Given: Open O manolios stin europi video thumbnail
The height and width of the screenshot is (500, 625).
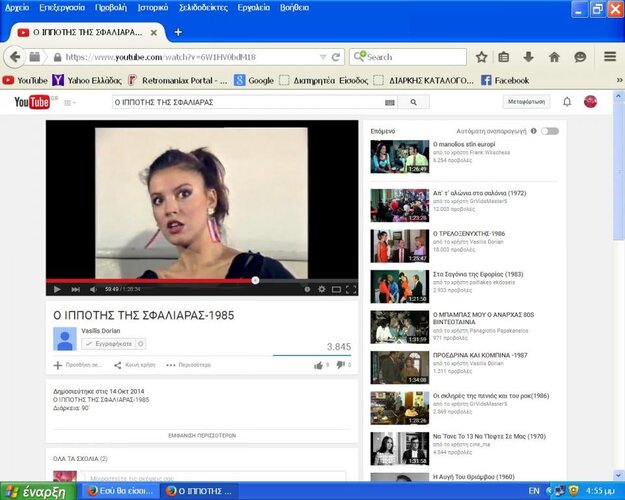Looking at the screenshot, I should (x=399, y=156).
